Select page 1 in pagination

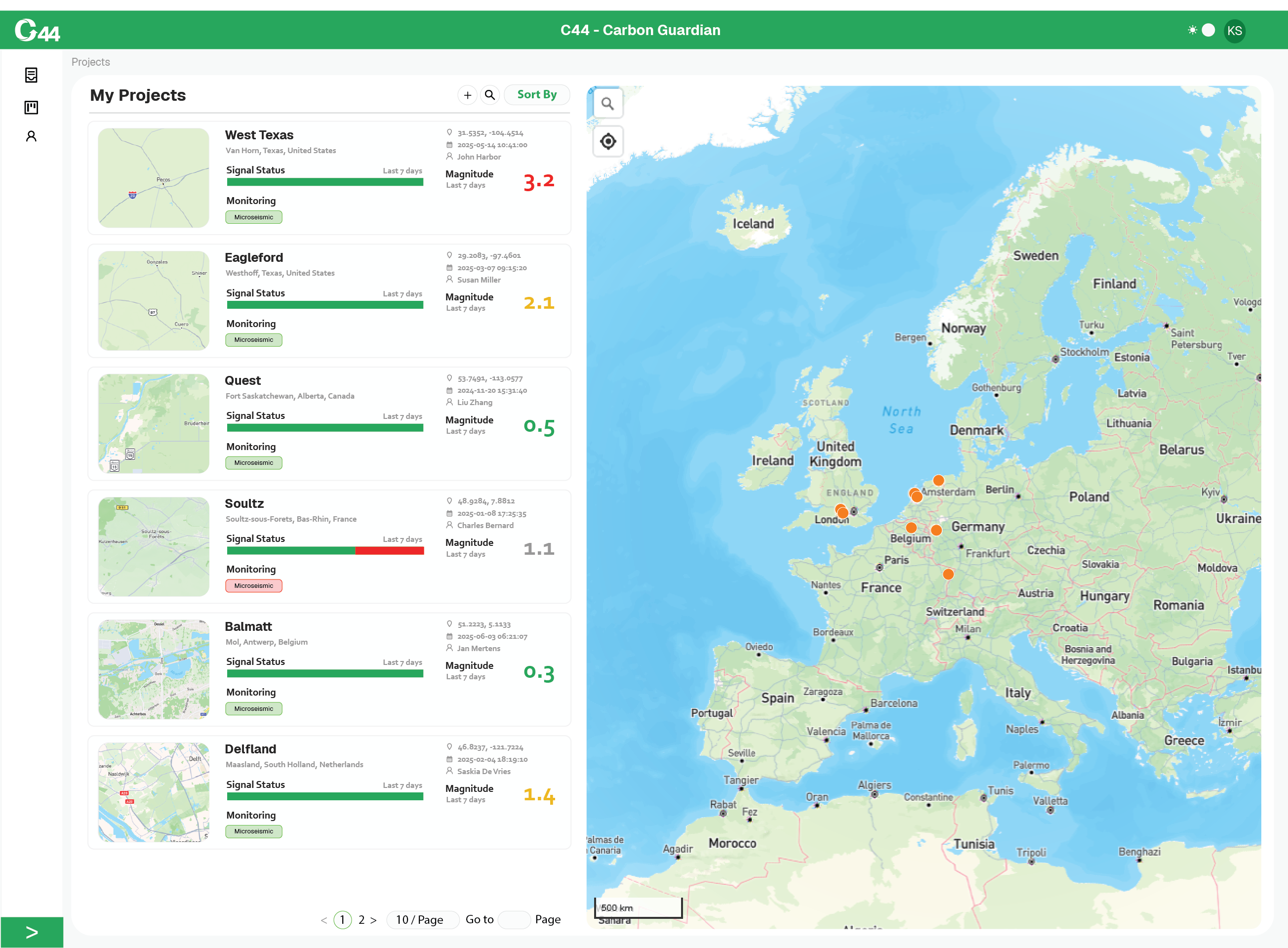tap(343, 919)
